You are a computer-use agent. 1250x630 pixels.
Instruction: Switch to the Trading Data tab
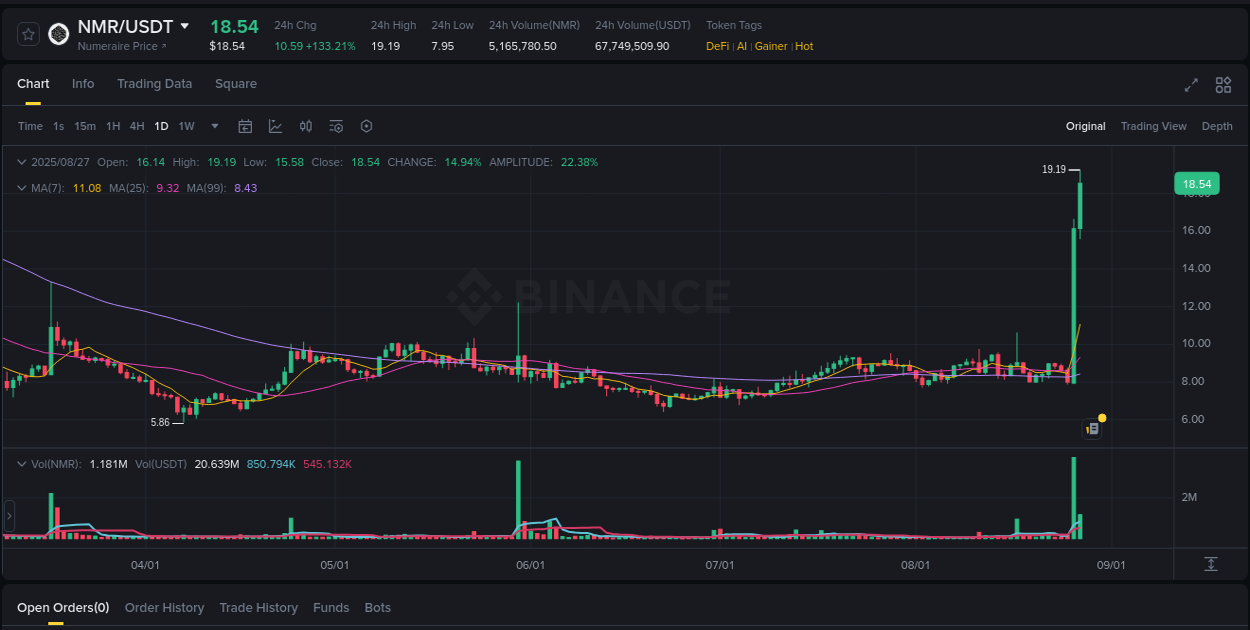(x=154, y=84)
